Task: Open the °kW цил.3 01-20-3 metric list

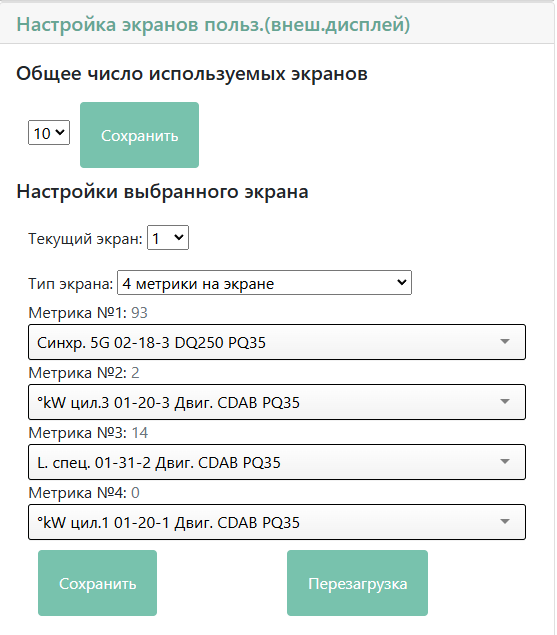Action: pos(277,402)
